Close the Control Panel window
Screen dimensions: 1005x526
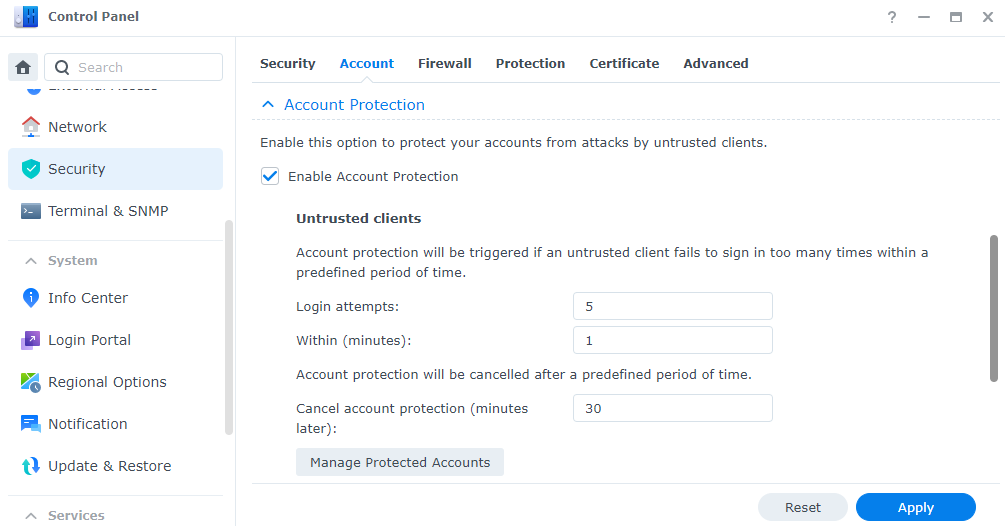[988, 17]
